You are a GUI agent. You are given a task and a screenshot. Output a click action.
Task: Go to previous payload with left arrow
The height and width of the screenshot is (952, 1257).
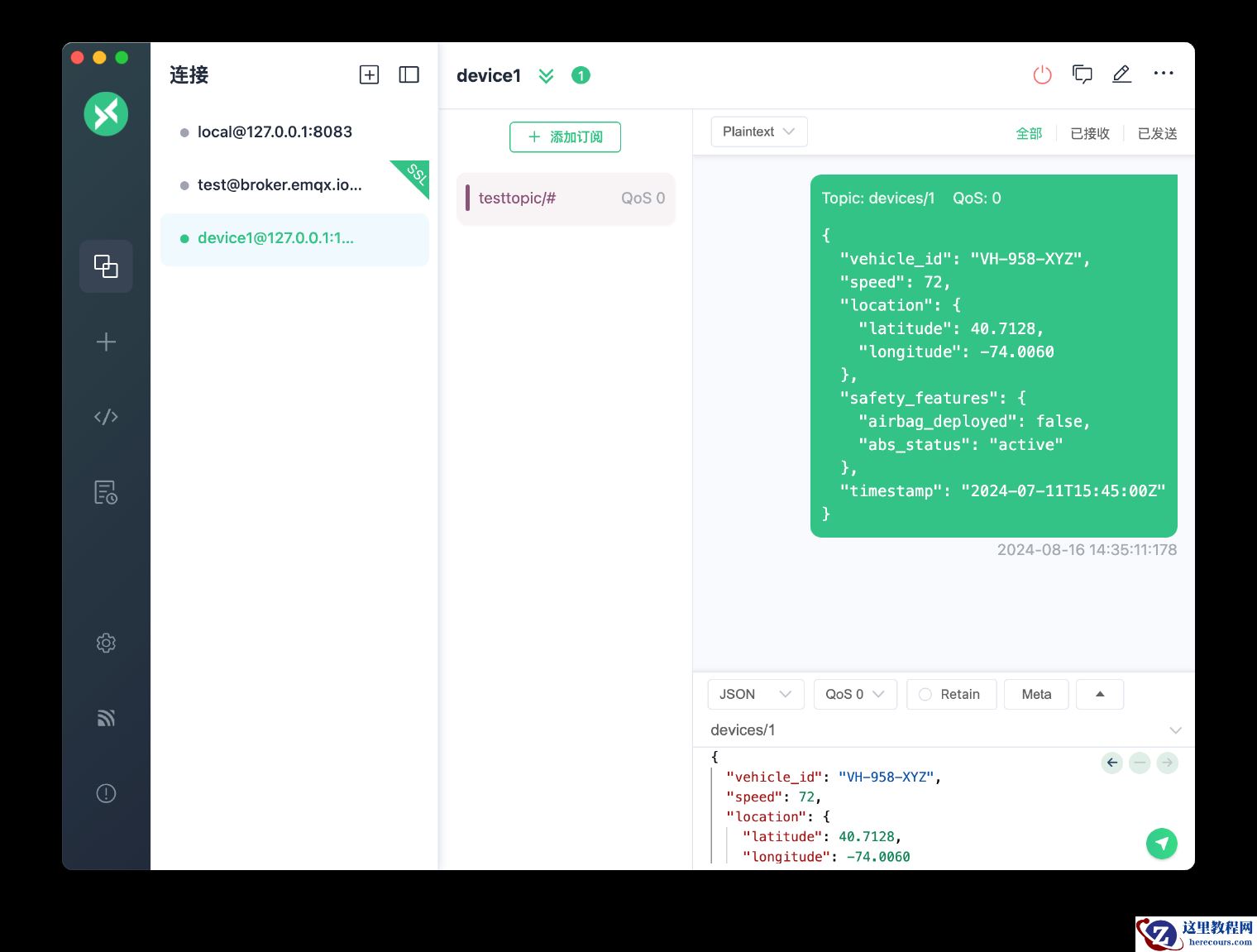(x=1112, y=763)
